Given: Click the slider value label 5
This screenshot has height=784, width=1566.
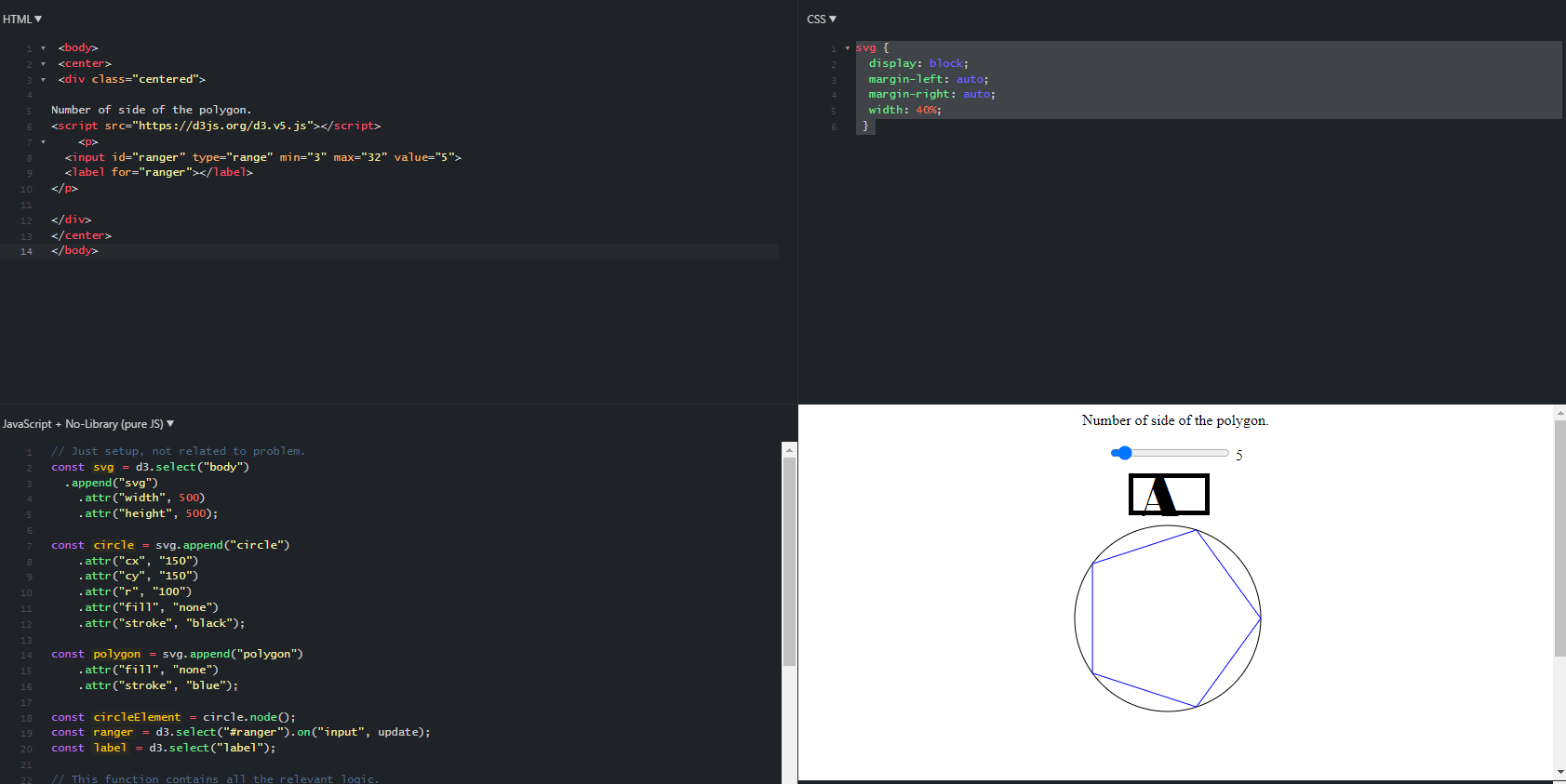Looking at the screenshot, I should pos(1239,455).
